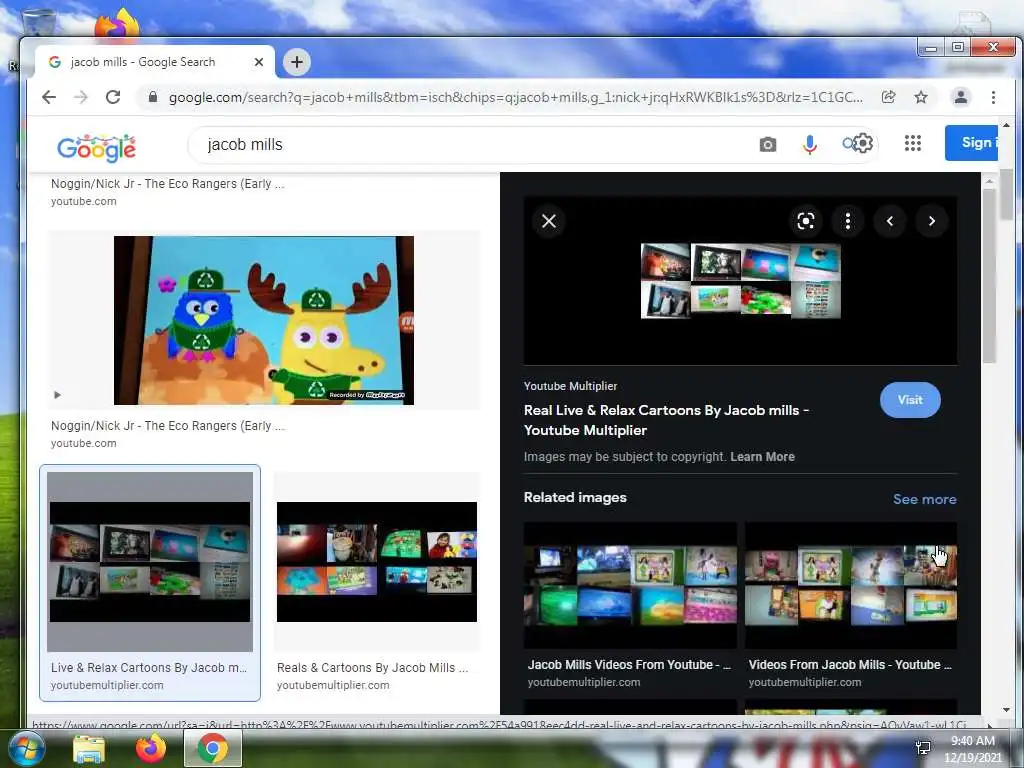This screenshot has height=768, width=1024.
Task: Click the Visit button
Action: click(910, 400)
